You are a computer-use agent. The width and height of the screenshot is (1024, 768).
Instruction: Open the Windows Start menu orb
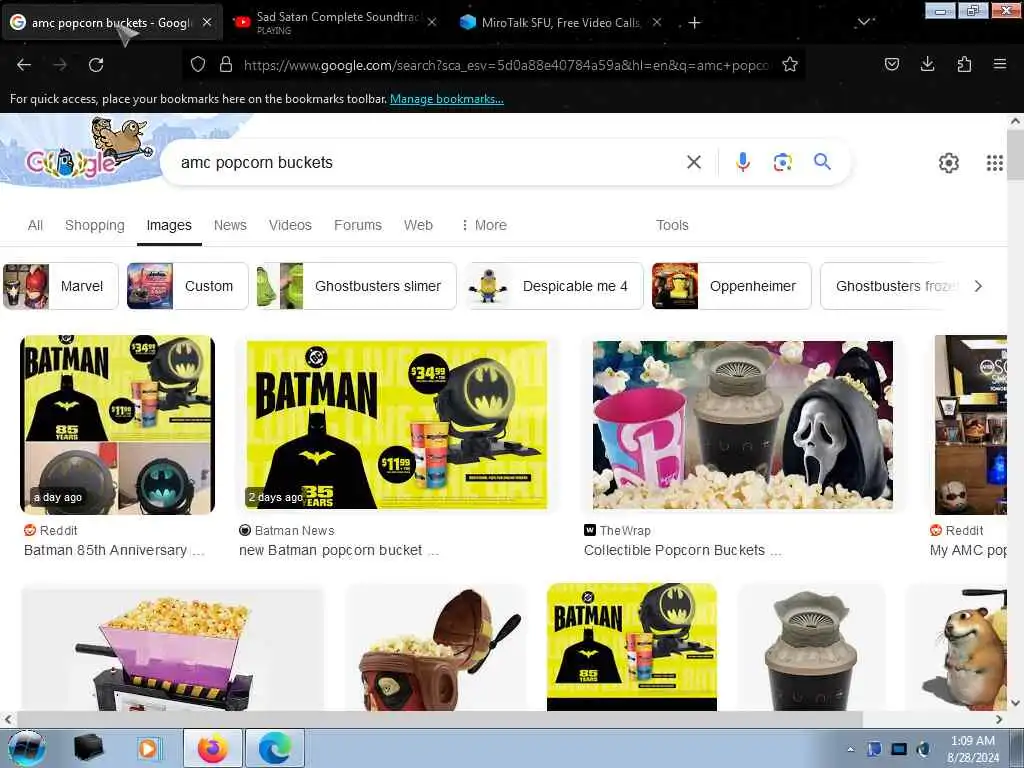27,748
